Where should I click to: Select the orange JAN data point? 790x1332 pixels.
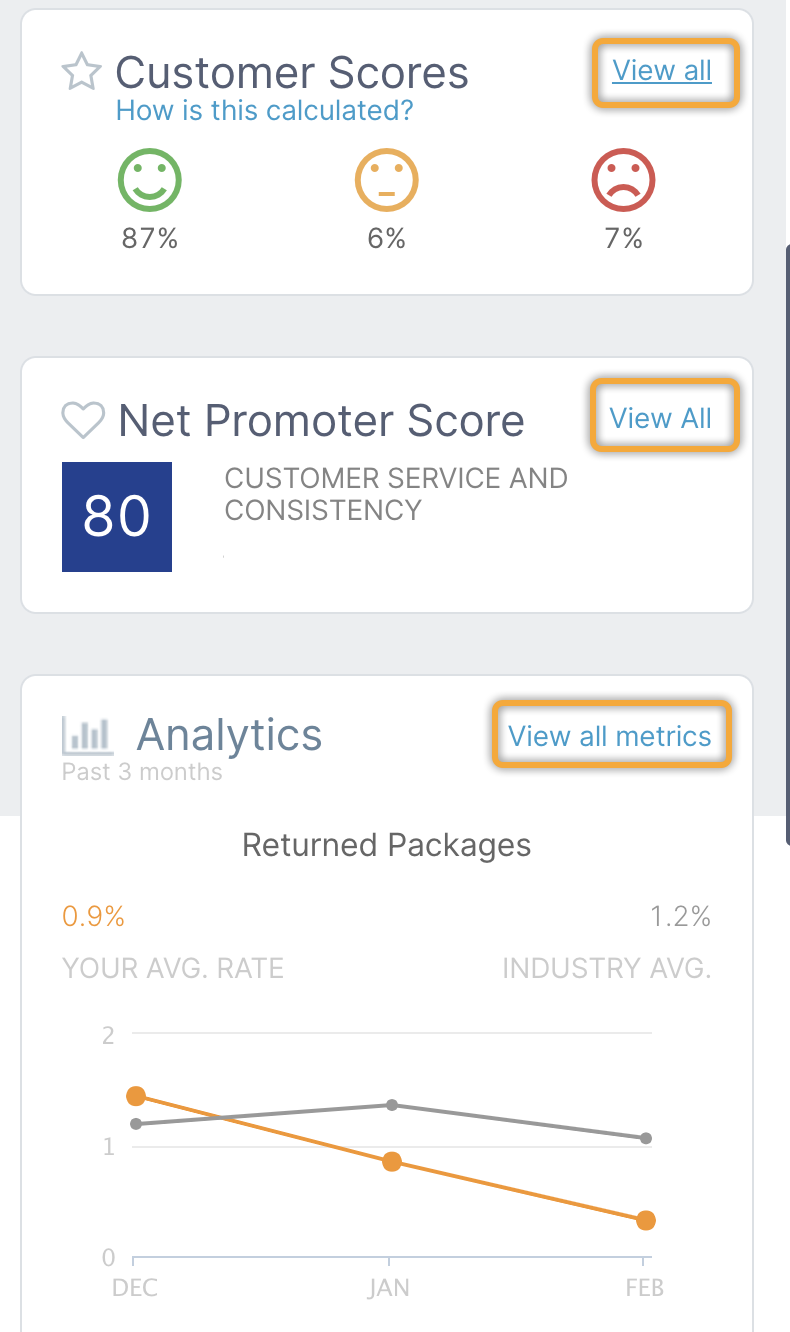coord(392,1161)
